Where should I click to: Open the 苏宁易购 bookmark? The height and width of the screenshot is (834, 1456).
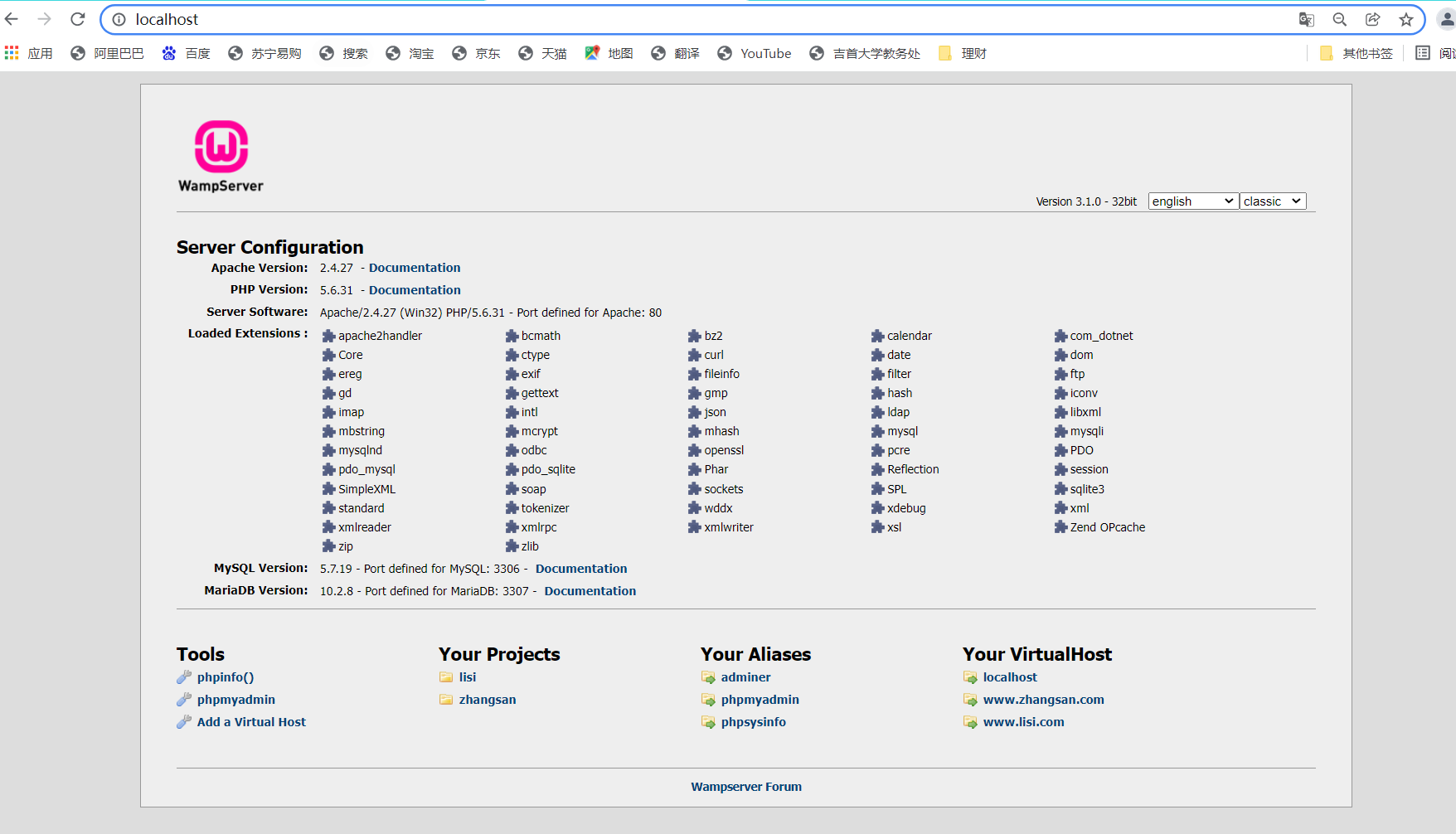point(265,53)
